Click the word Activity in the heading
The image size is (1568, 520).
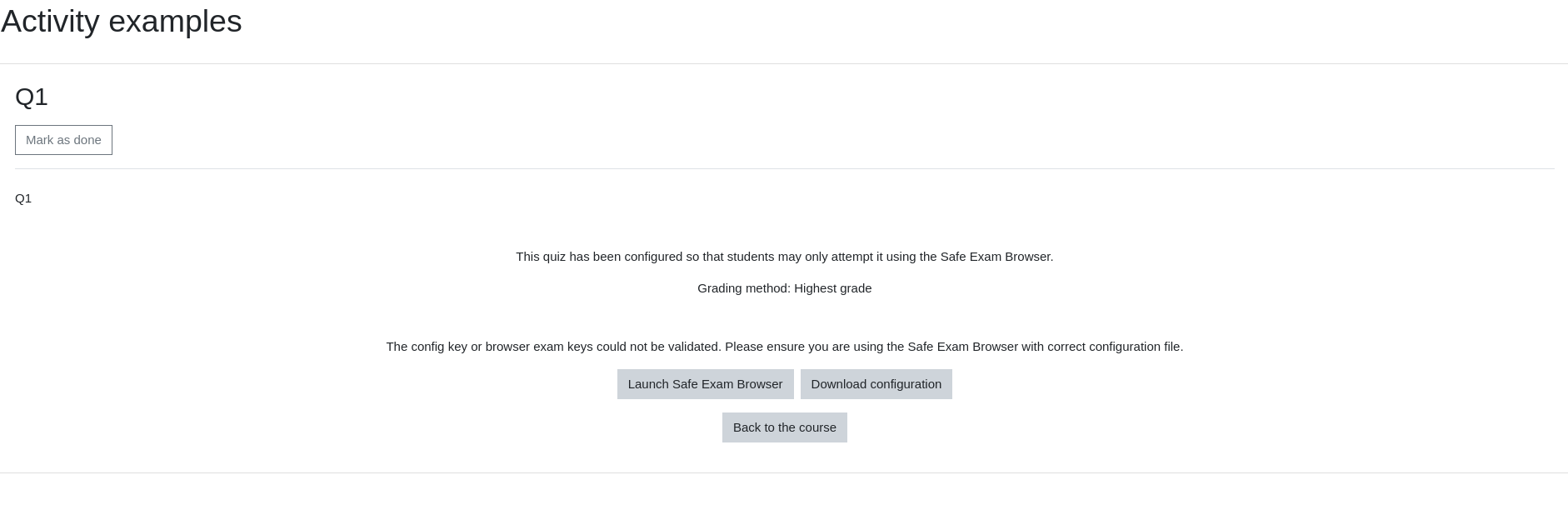(x=50, y=21)
